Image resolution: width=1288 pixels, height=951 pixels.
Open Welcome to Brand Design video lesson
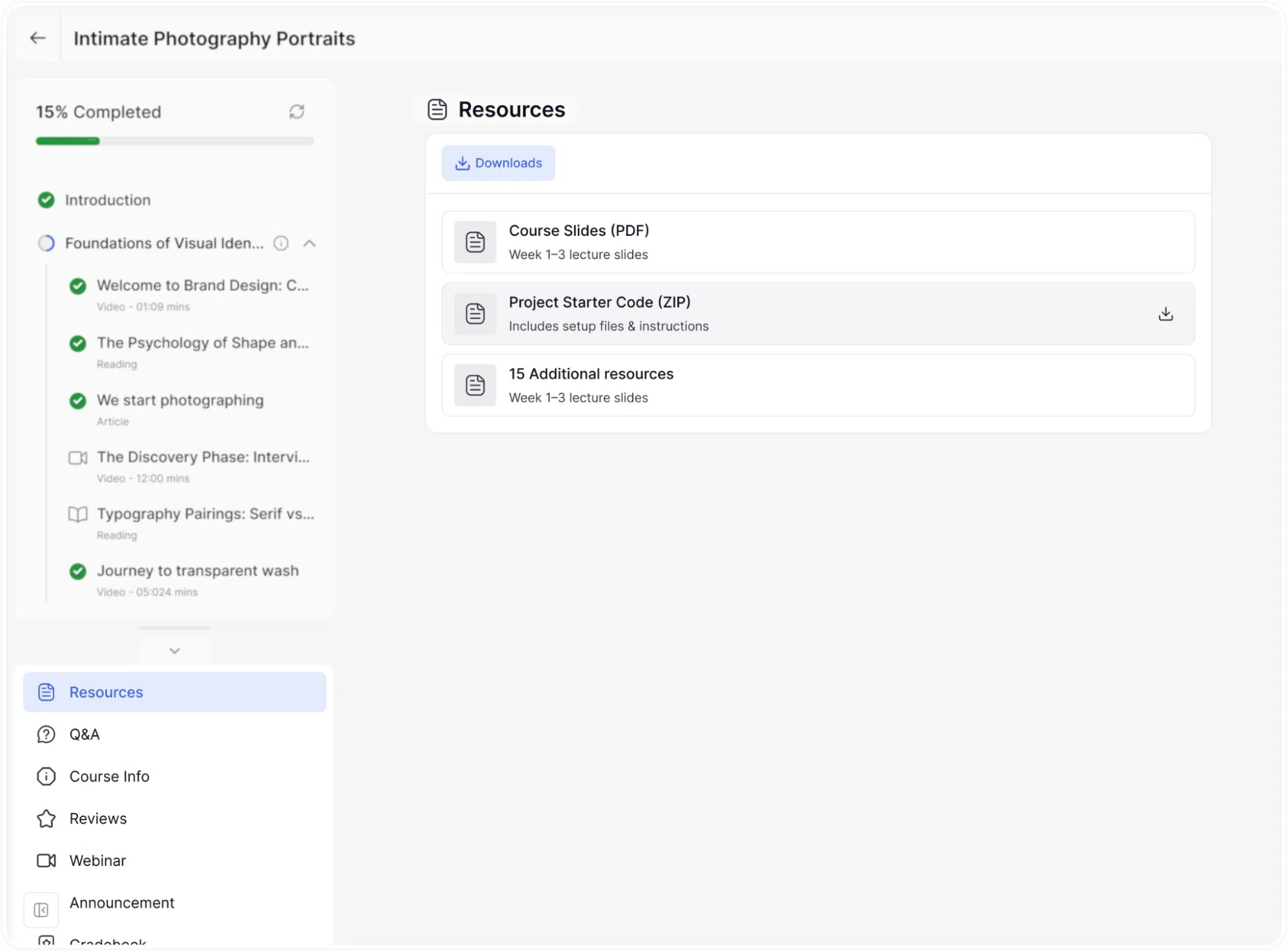[202, 285]
